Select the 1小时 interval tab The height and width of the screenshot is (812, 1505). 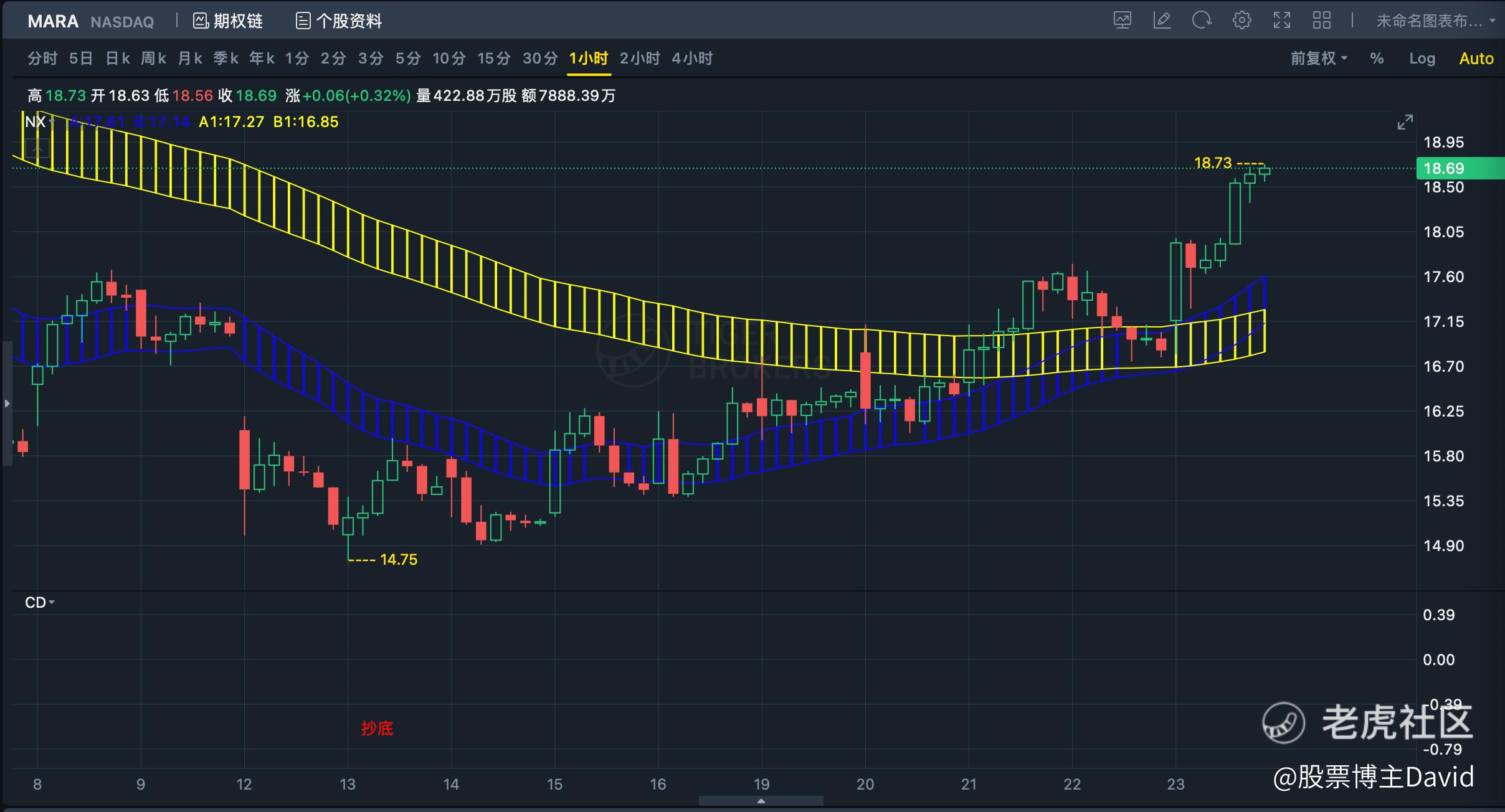(589, 59)
